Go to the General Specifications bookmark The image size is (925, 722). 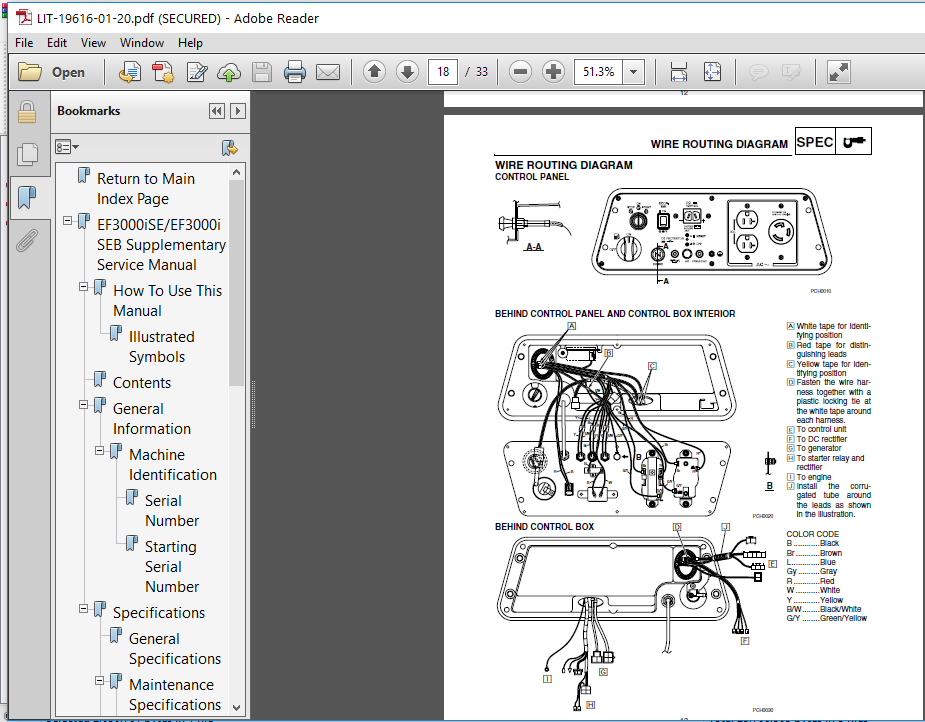point(175,649)
